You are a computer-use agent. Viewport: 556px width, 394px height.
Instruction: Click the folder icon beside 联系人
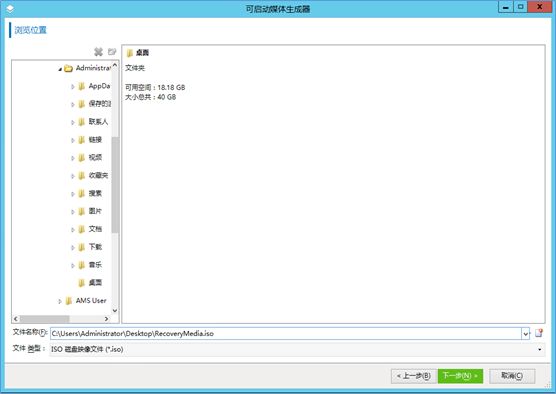(x=82, y=122)
